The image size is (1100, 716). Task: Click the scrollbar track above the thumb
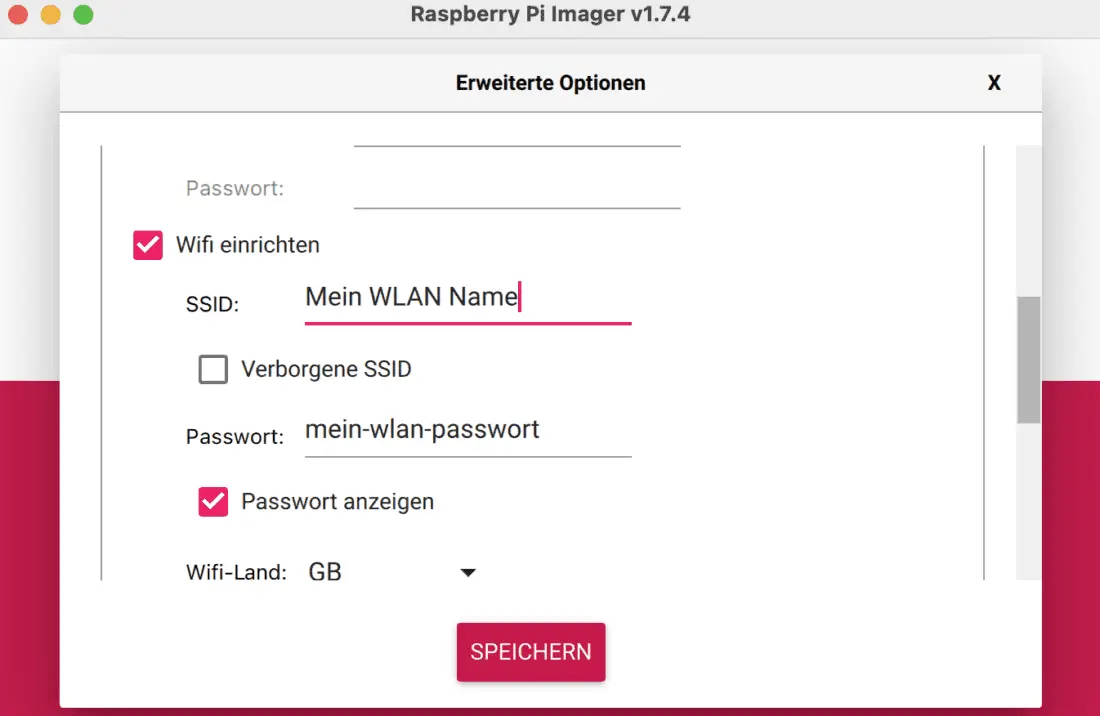click(1028, 220)
